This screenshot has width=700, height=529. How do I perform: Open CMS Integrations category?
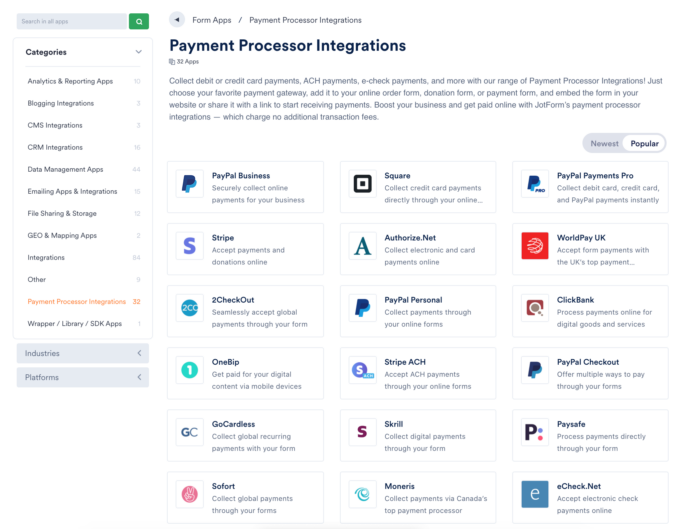tap(55, 125)
